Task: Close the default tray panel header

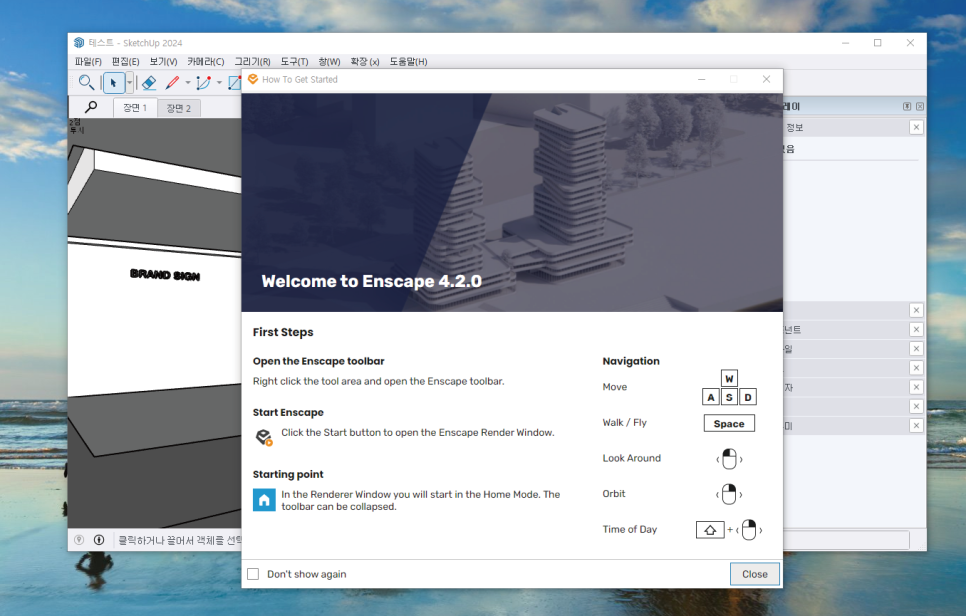Action: coord(920,107)
